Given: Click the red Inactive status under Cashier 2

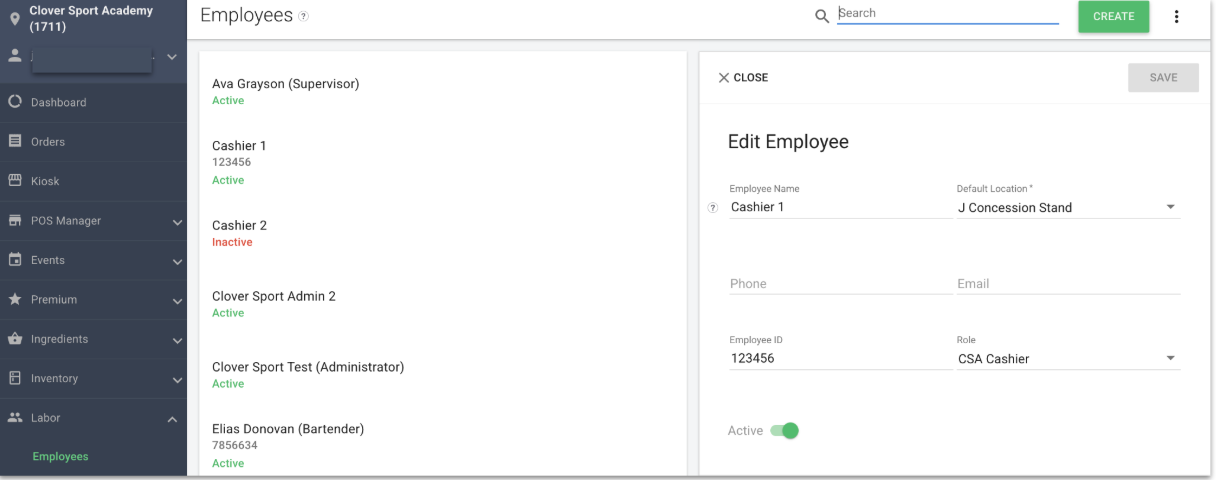Looking at the screenshot, I should 232,242.
